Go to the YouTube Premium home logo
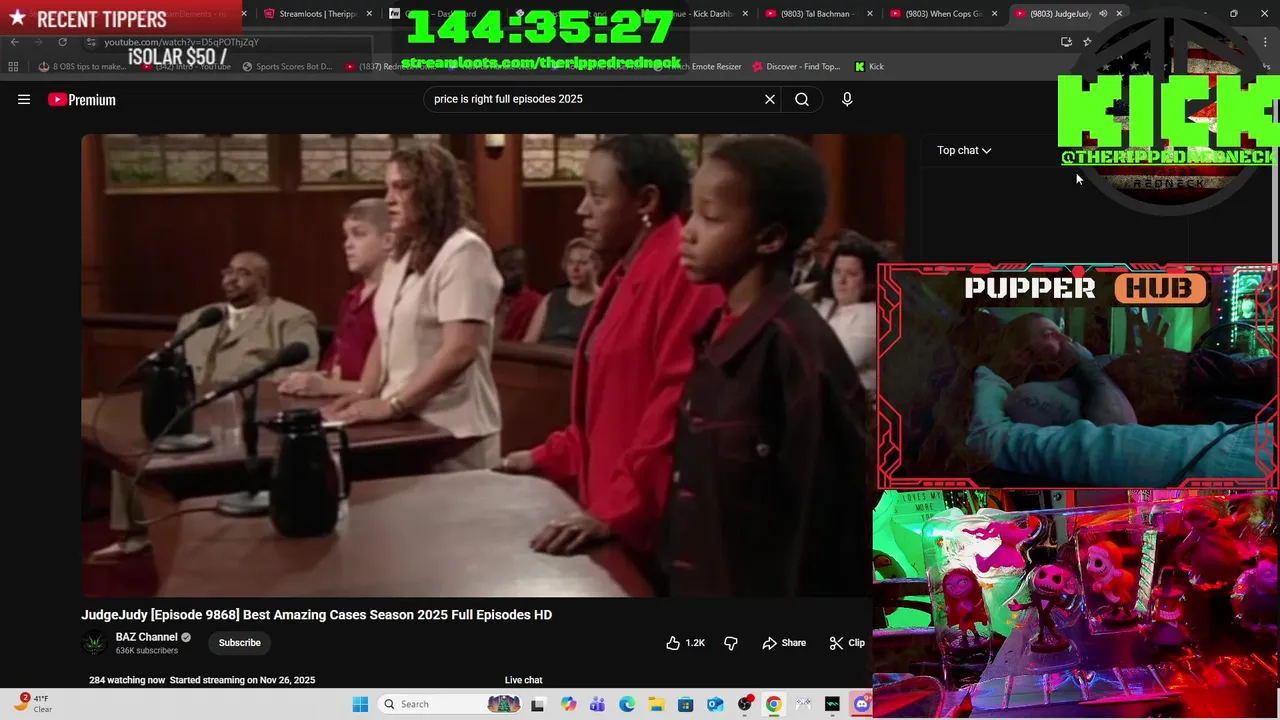Image resolution: width=1280 pixels, height=720 pixels. point(82,99)
